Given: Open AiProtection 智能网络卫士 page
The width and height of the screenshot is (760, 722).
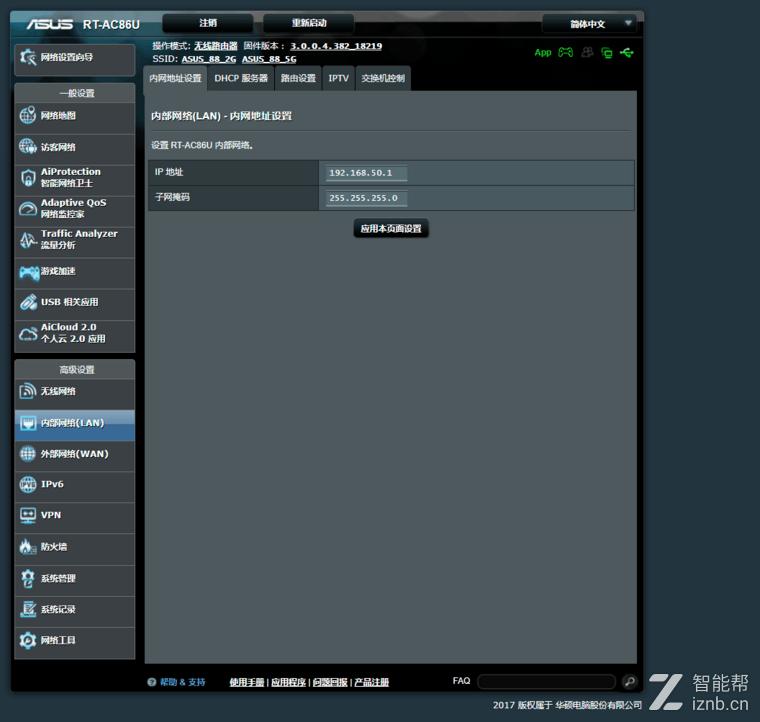Looking at the screenshot, I should pos(74,178).
